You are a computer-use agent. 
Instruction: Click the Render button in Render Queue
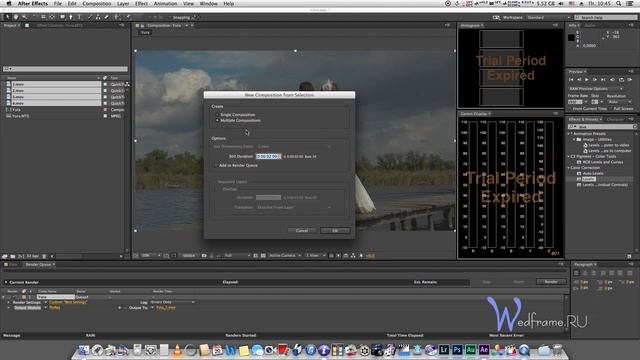[x=551, y=282]
